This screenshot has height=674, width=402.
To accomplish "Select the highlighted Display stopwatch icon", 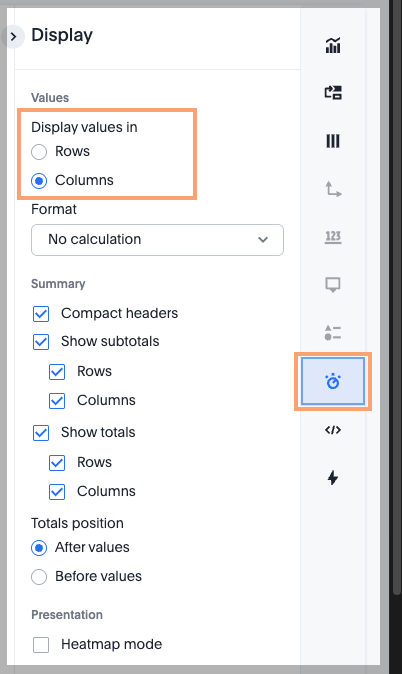I will [x=333, y=381].
